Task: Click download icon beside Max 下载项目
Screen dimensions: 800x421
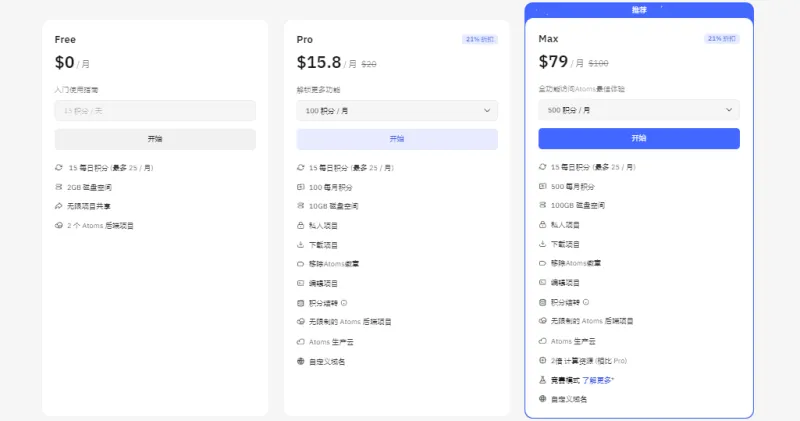Action: click(x=542, y=244)
